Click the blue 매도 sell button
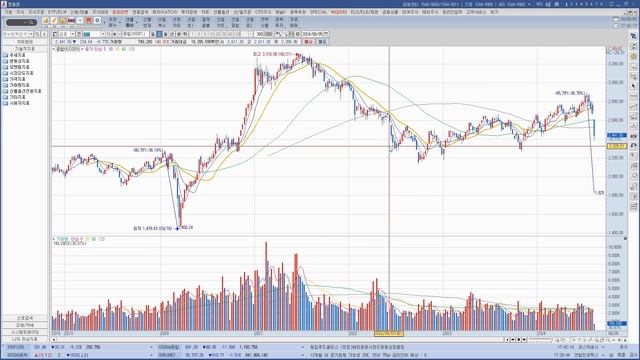Screen dimensions: 640x360 [x=322, y=42]
